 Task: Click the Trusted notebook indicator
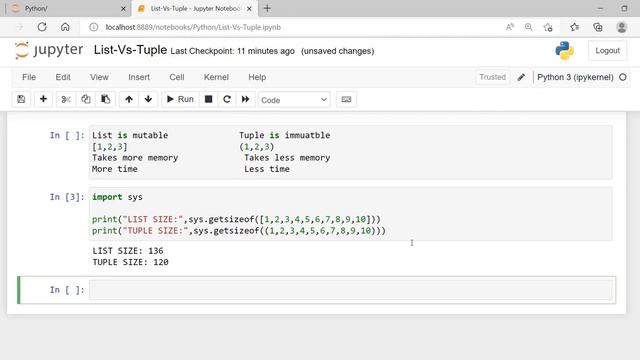click(x=492, y=77)
